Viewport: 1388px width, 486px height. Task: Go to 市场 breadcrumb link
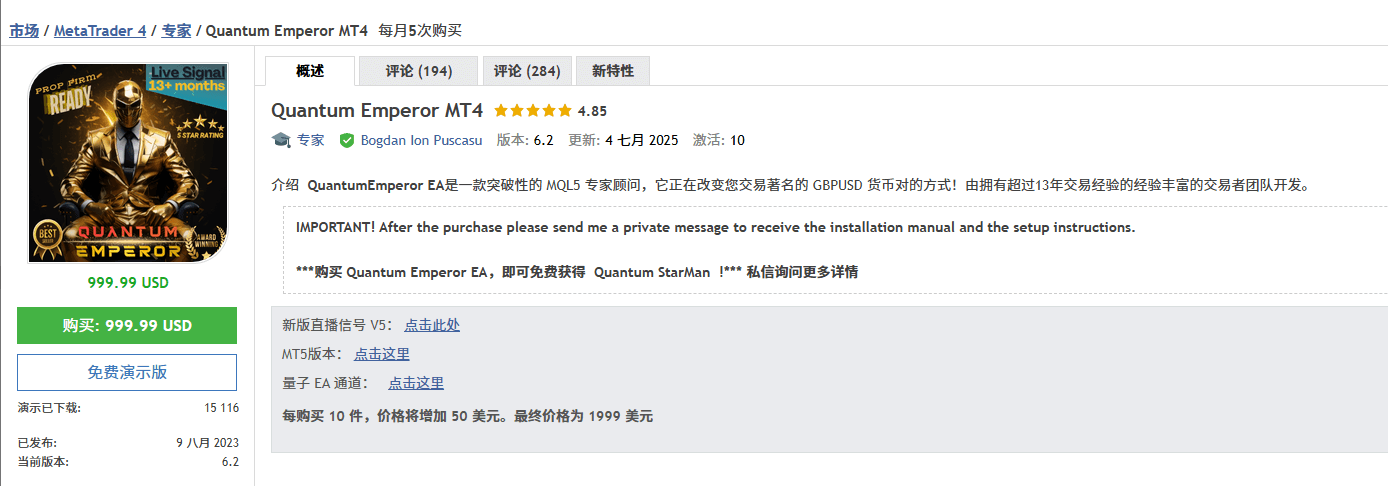click(24, 31)
